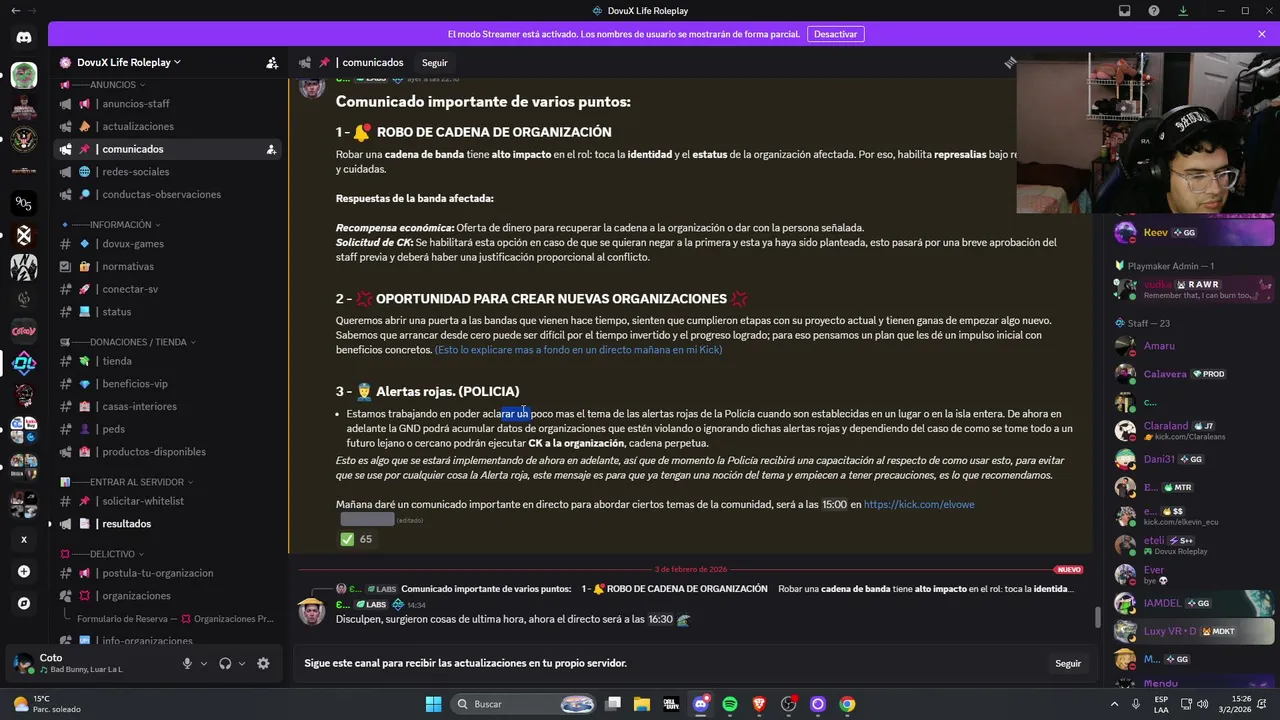The width and height of the screenshot is (1280, 720).
Task: Click the invite members icon beside server name
Action: pyautogui.click(x=272, y=62)
